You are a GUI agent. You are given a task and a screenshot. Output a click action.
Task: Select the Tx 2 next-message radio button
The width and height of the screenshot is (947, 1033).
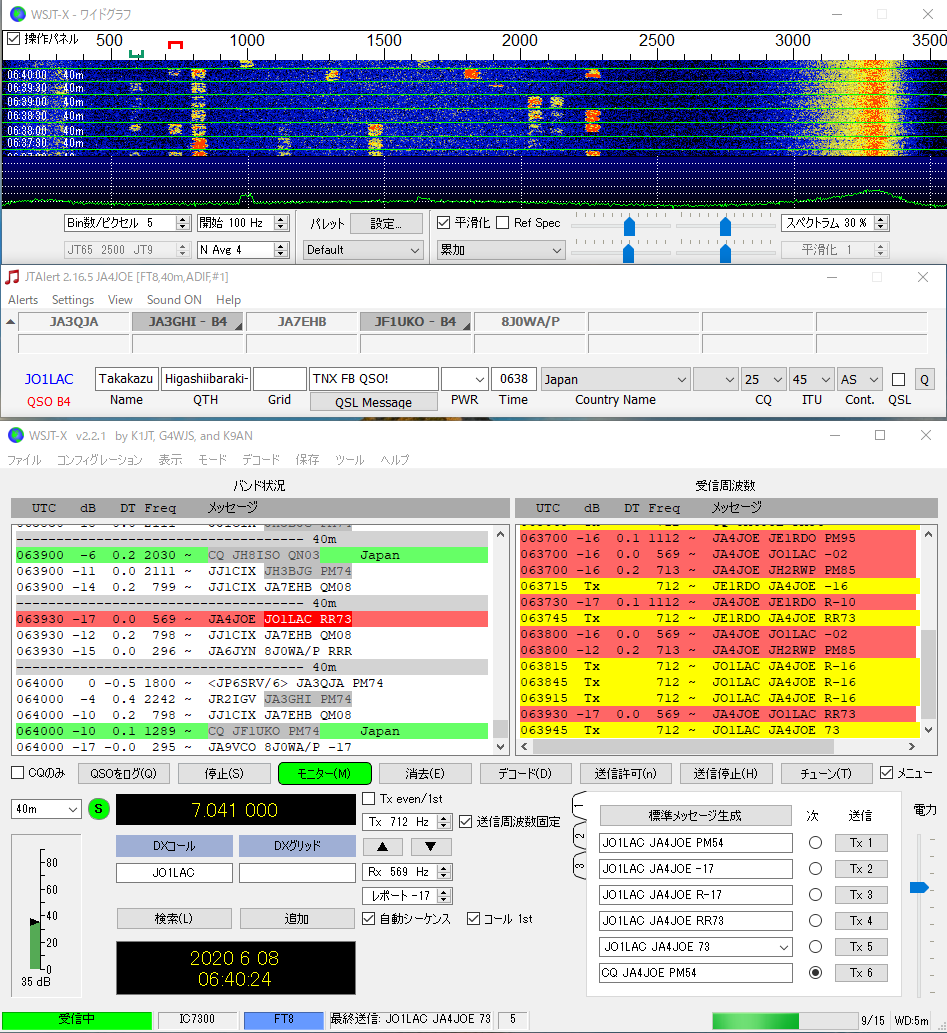816,868
